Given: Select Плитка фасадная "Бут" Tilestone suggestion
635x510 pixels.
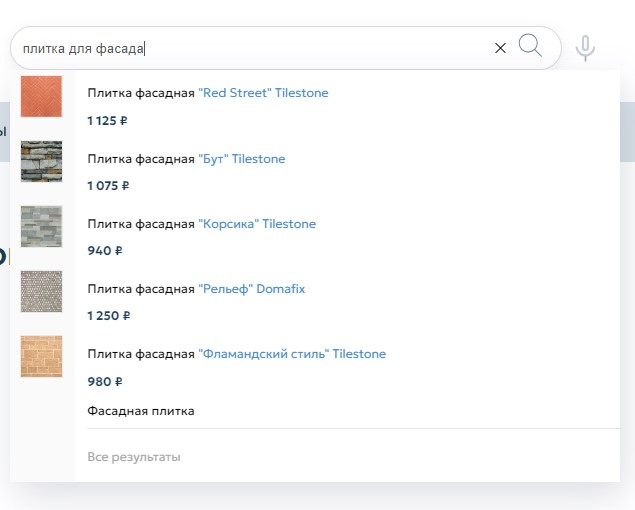Looking at the screenshot, I should [186, 159].
